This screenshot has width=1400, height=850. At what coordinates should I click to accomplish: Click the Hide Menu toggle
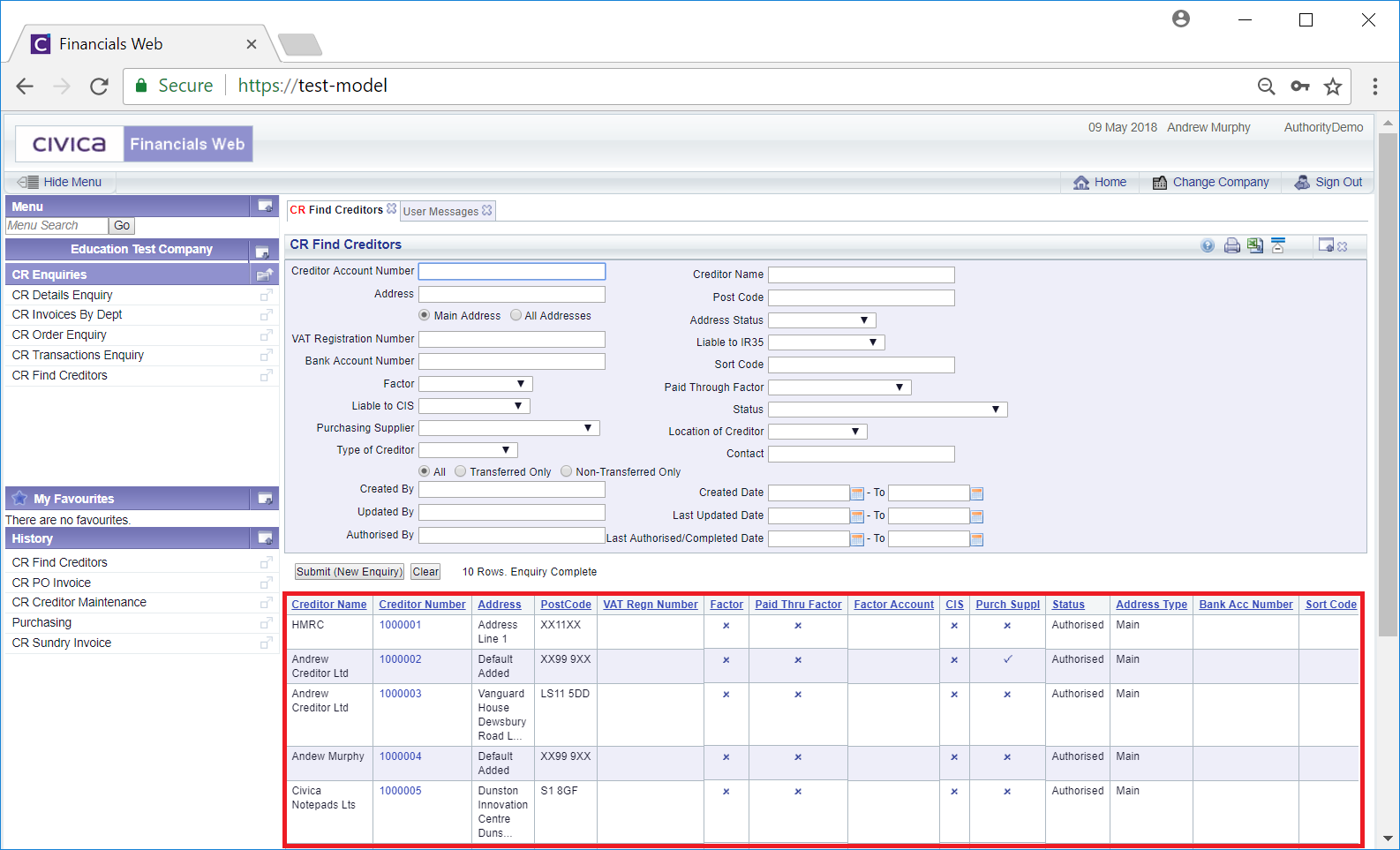pyautogui.click(x=60, y=182)
